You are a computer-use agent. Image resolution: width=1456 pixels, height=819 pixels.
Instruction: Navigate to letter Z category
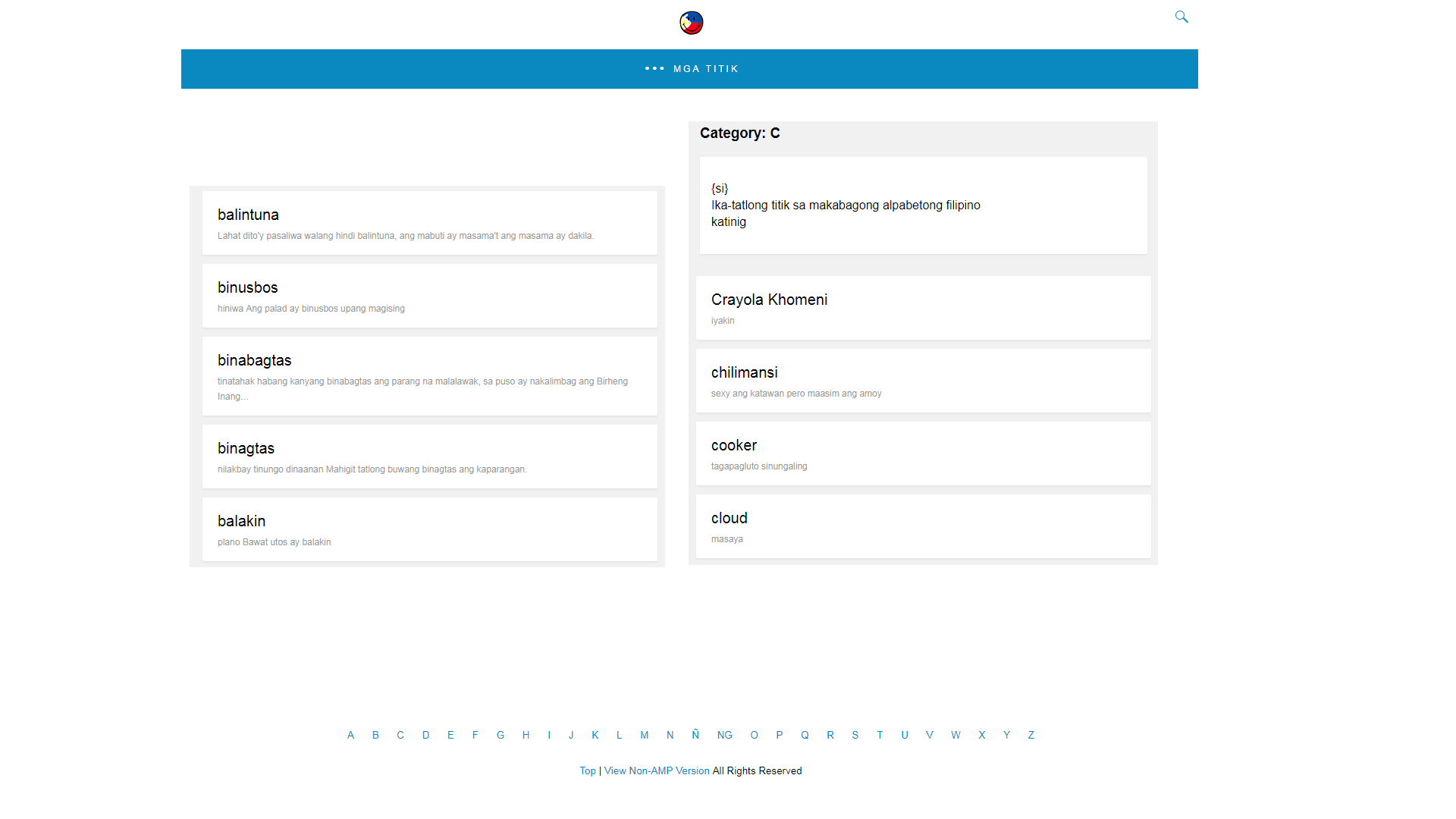[1031, 735]
